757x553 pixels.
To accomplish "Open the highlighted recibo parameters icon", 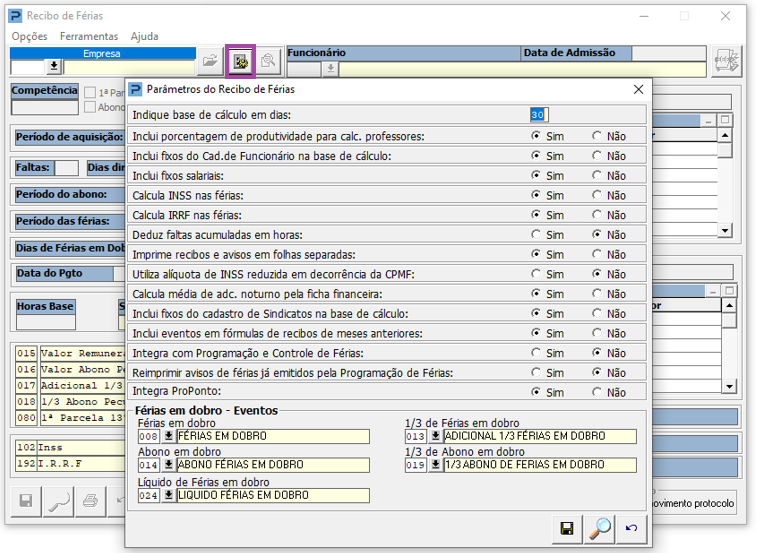I will click(x=240, y=61).
